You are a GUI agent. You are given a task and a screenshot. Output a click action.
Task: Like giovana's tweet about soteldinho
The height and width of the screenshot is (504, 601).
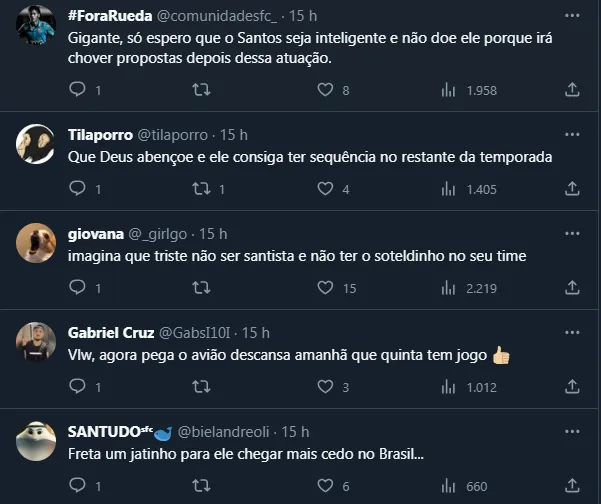pyautogui.click(x=324, y=288)
